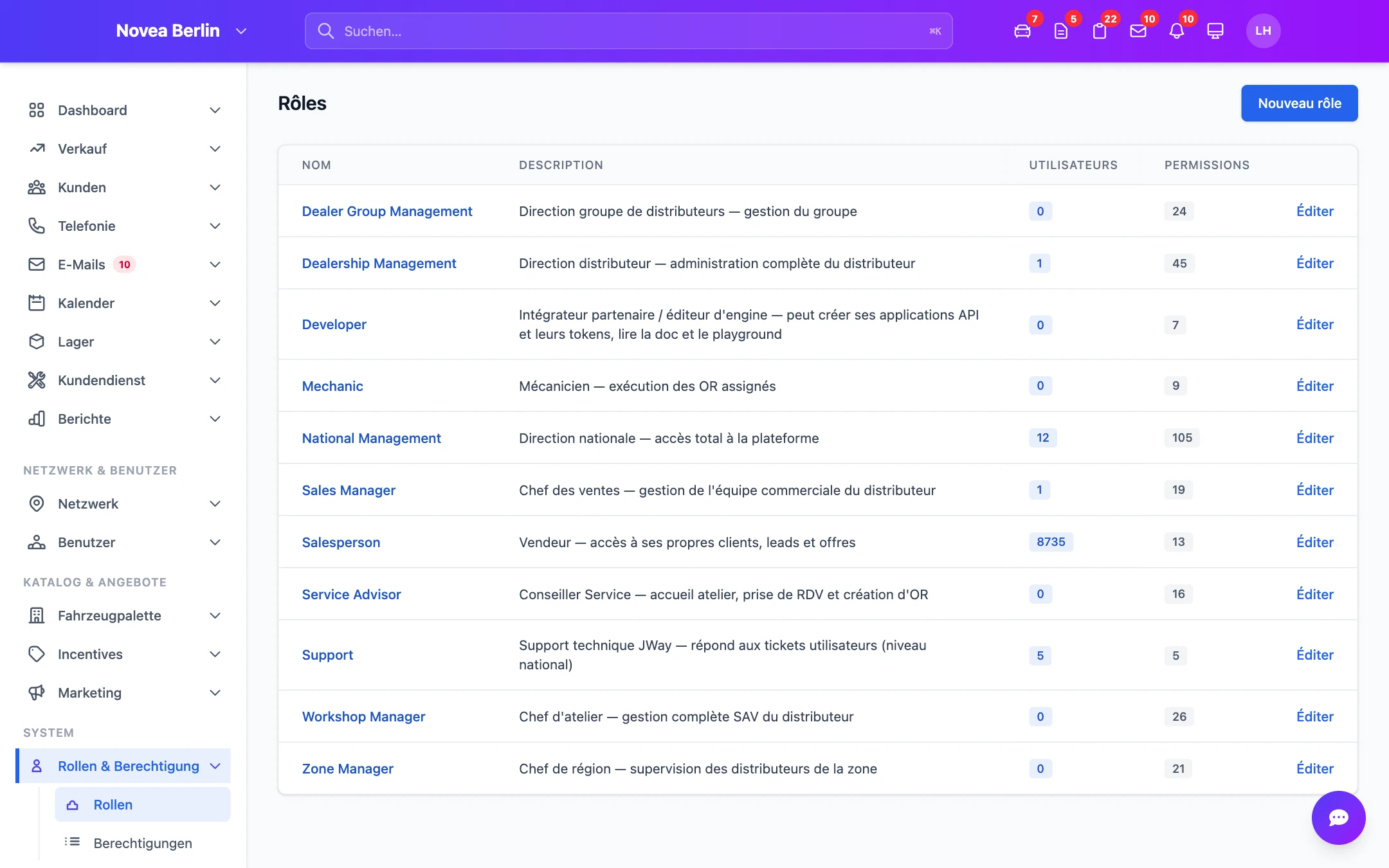Focus the Suchen search field
1389x868 pixels.
[x=628, y=31]
